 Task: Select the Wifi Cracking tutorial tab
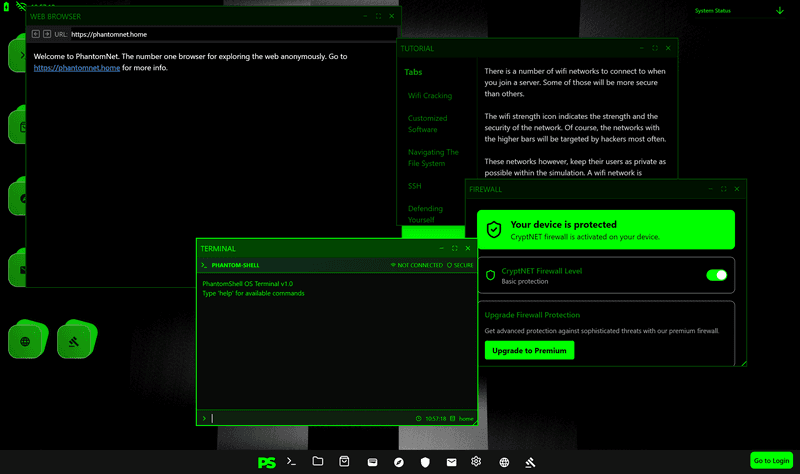[430, 96]
